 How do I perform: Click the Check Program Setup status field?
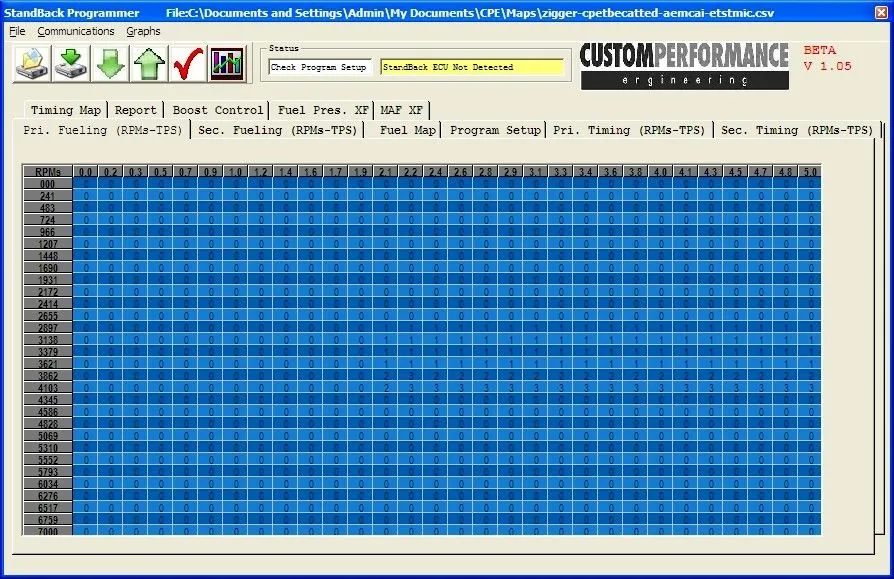coord(320,67)
